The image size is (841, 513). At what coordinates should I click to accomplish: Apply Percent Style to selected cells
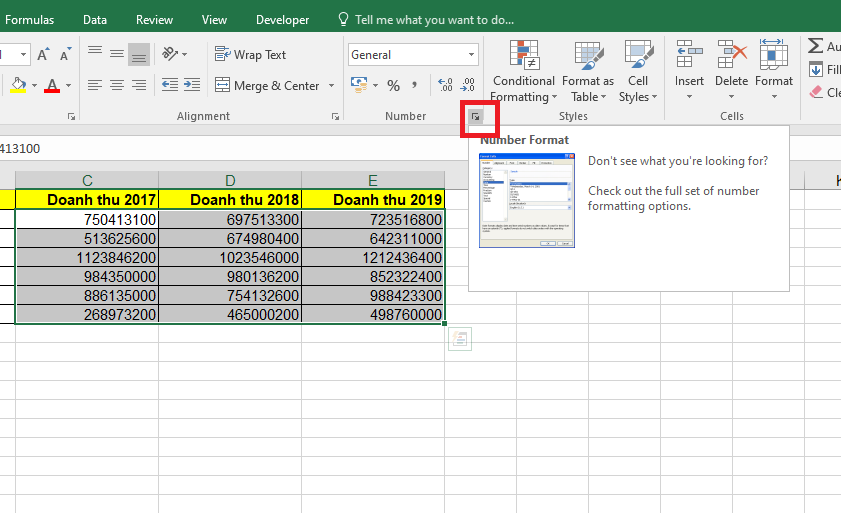[393, 86]
